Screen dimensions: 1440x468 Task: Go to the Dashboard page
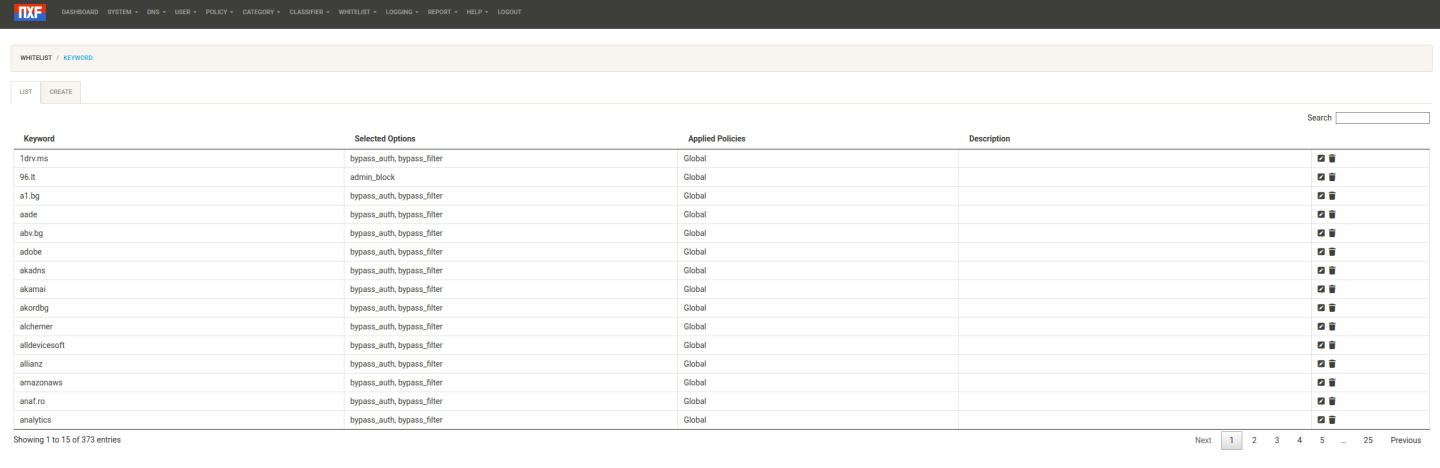tap(80, 12)
